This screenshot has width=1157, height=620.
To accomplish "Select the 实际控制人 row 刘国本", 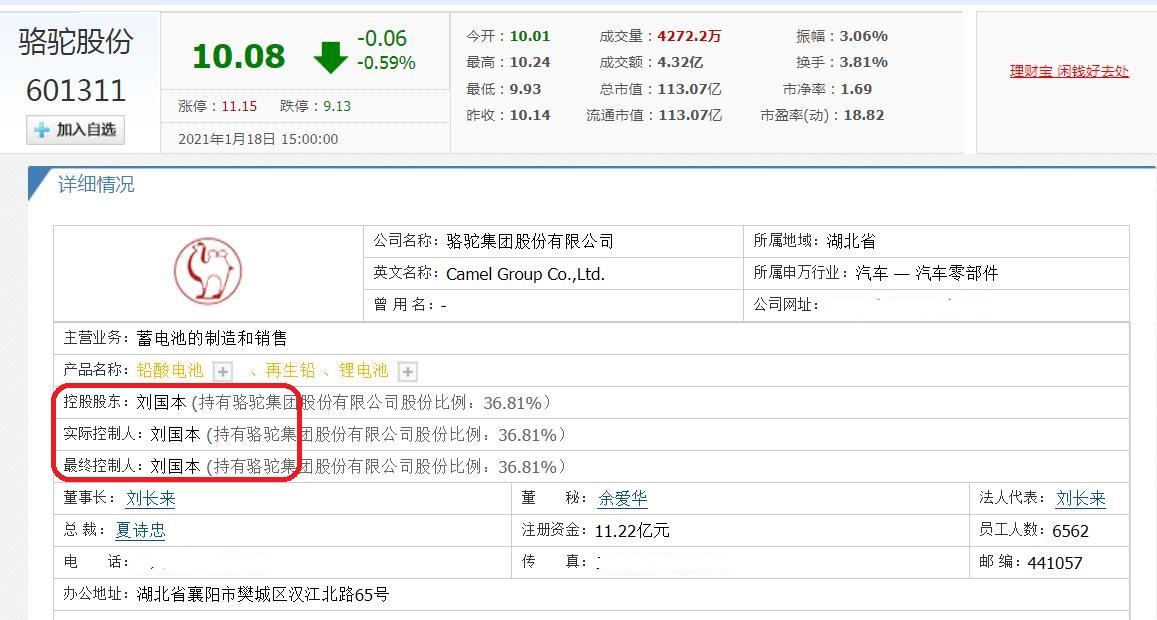I will click(x=176, y=434).
